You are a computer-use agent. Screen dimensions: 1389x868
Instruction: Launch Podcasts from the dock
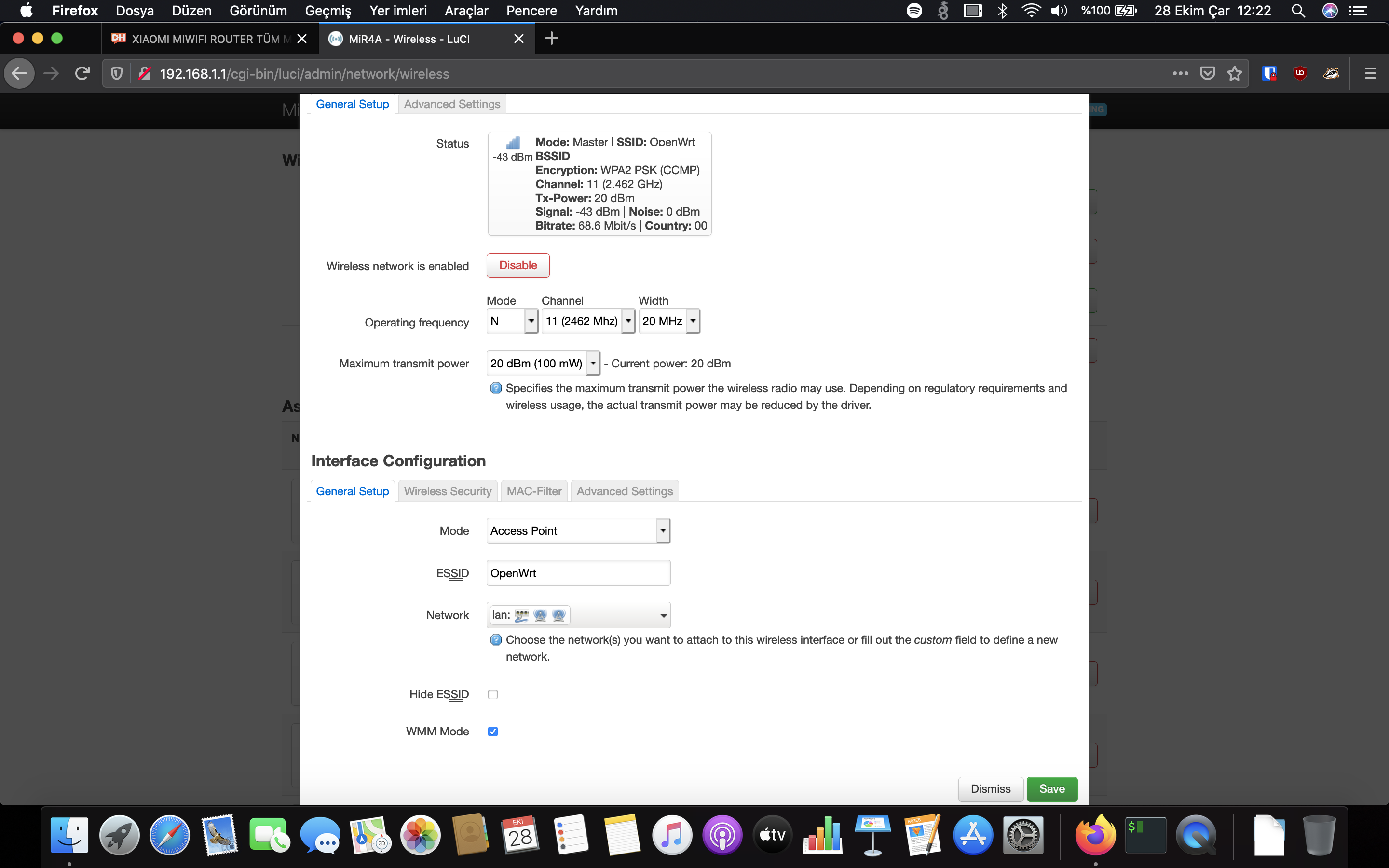click(722, 835)
